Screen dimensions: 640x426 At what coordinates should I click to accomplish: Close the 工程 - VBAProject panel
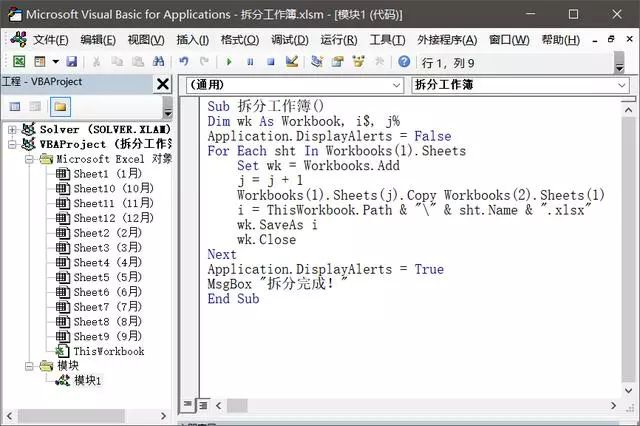tap(163, 84)
